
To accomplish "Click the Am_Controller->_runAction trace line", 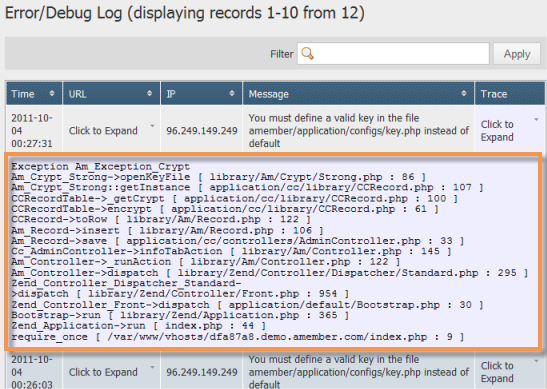I will (206, 262).
